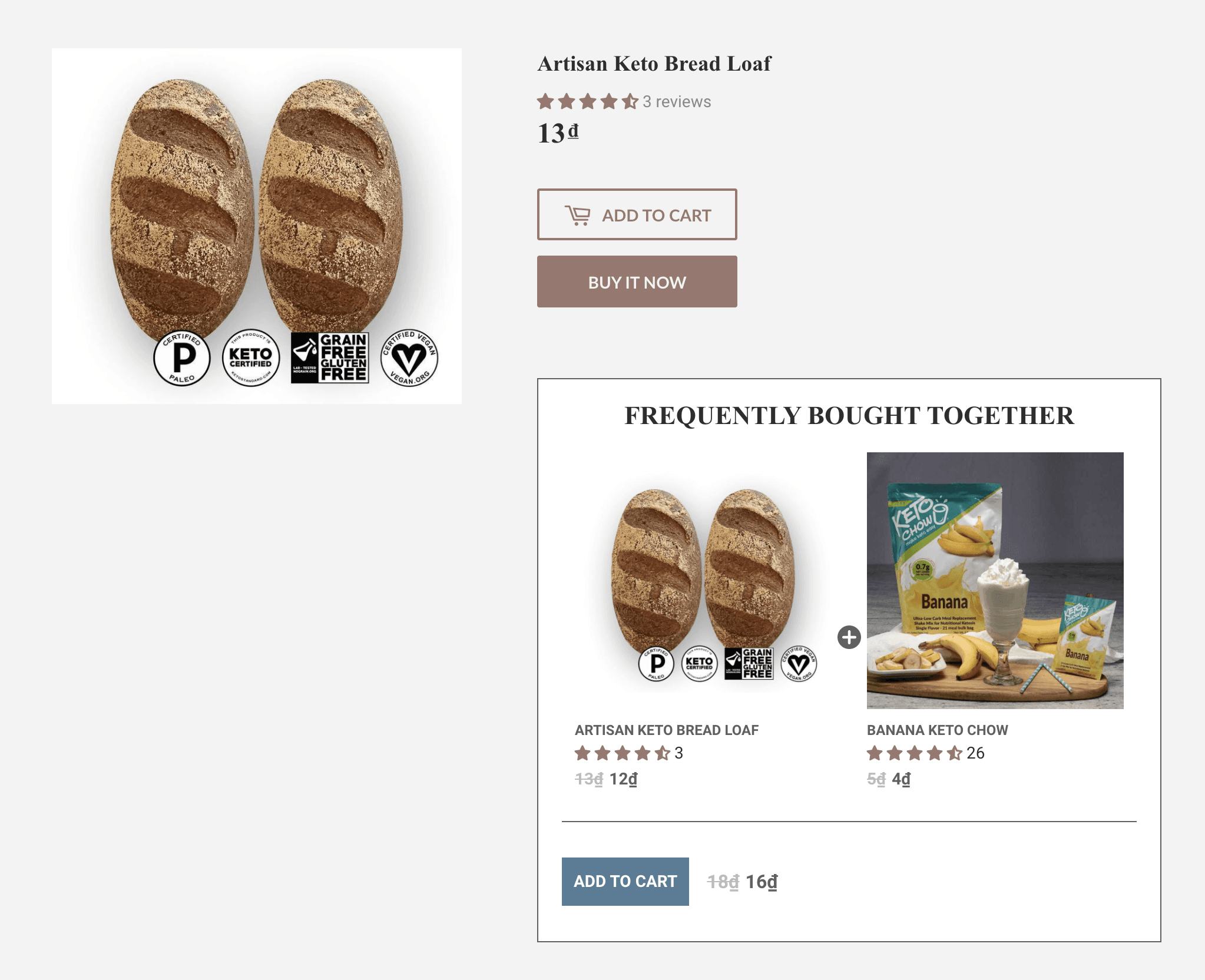Click the large main bread loaf image
The image size is (1205, 980).
pyautogui.click(x=256, y=206)
